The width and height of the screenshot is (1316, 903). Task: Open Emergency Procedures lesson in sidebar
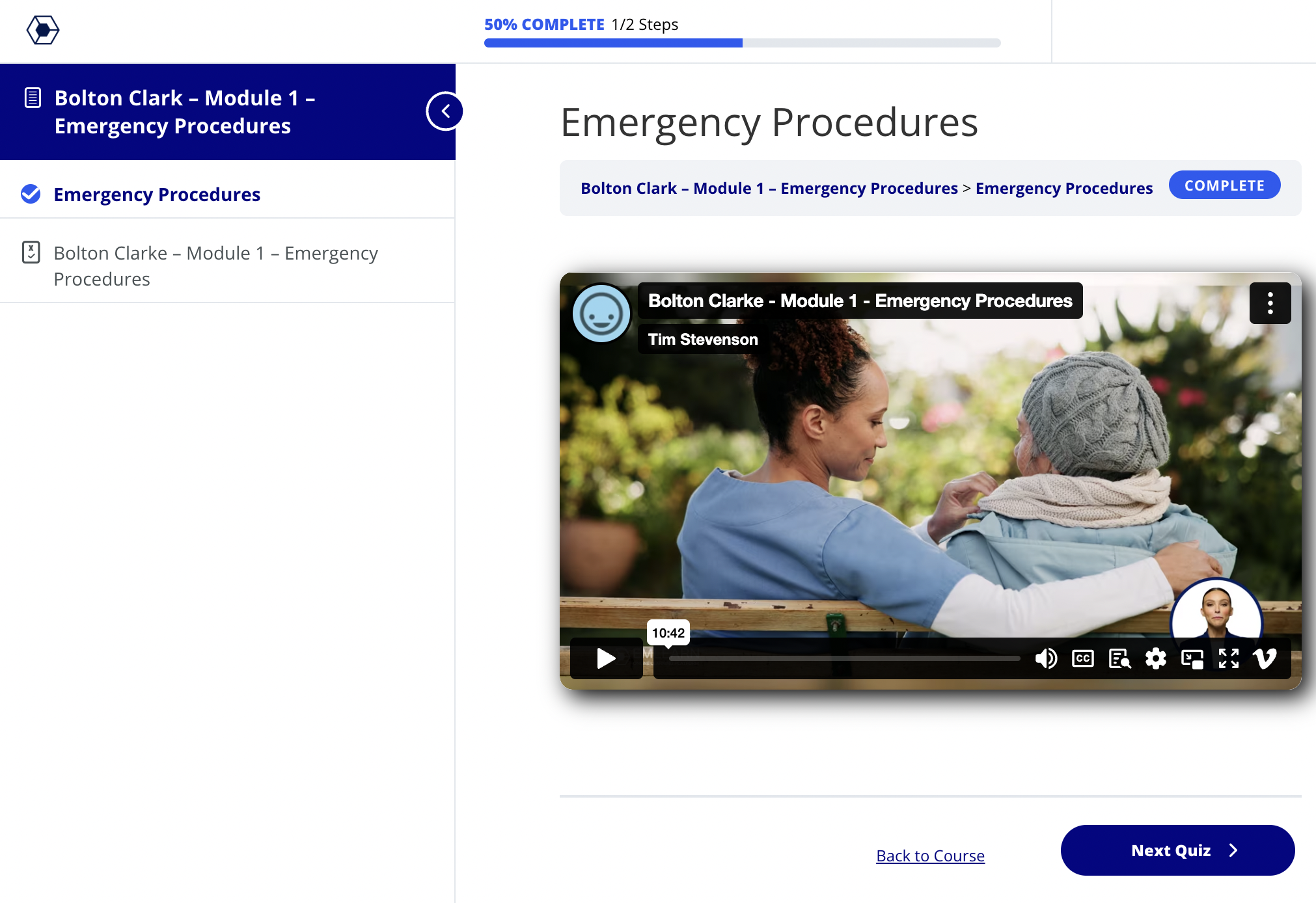point(157,194)
